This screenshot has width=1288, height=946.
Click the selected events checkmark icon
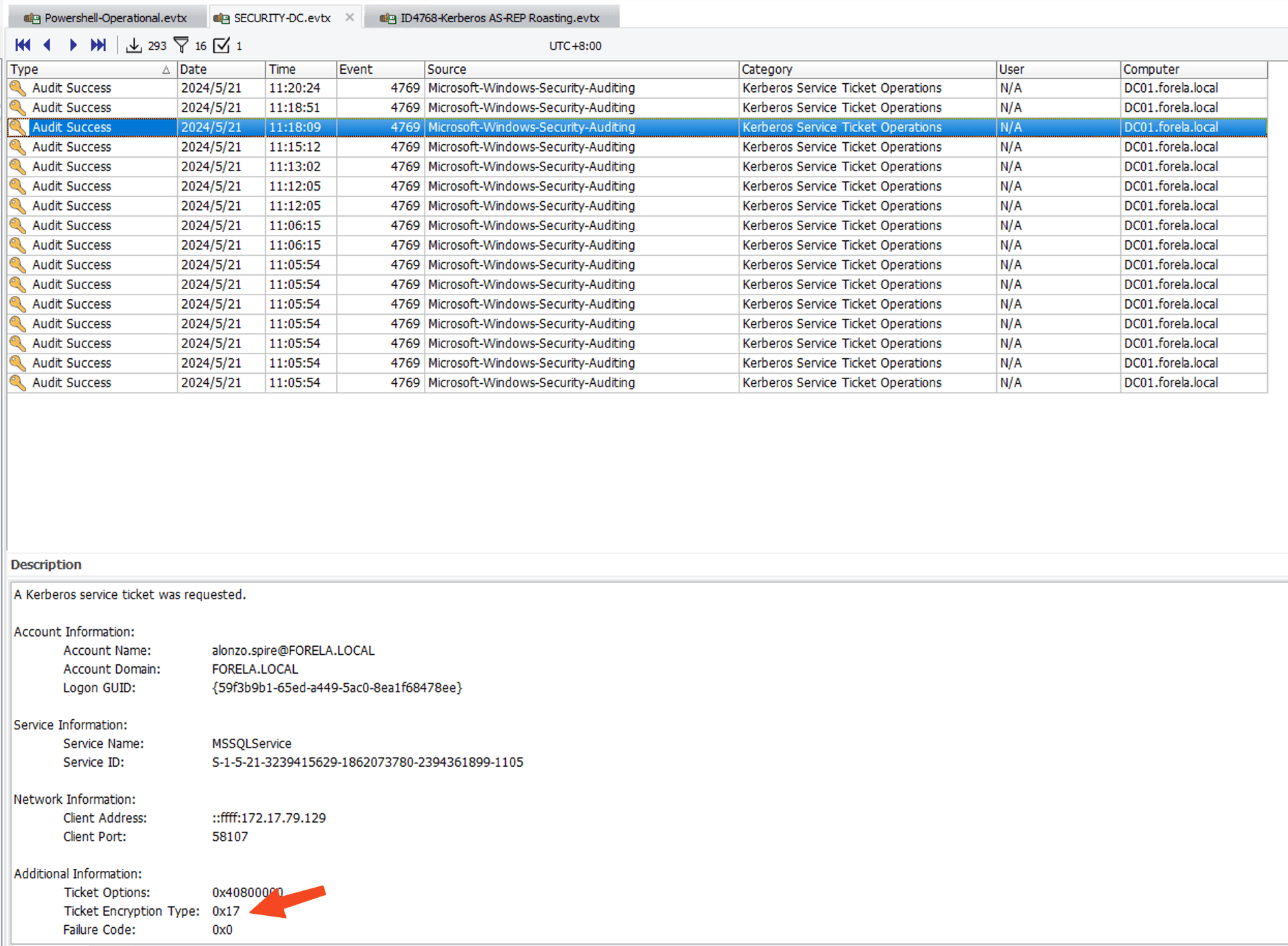(x=221, y=46)
